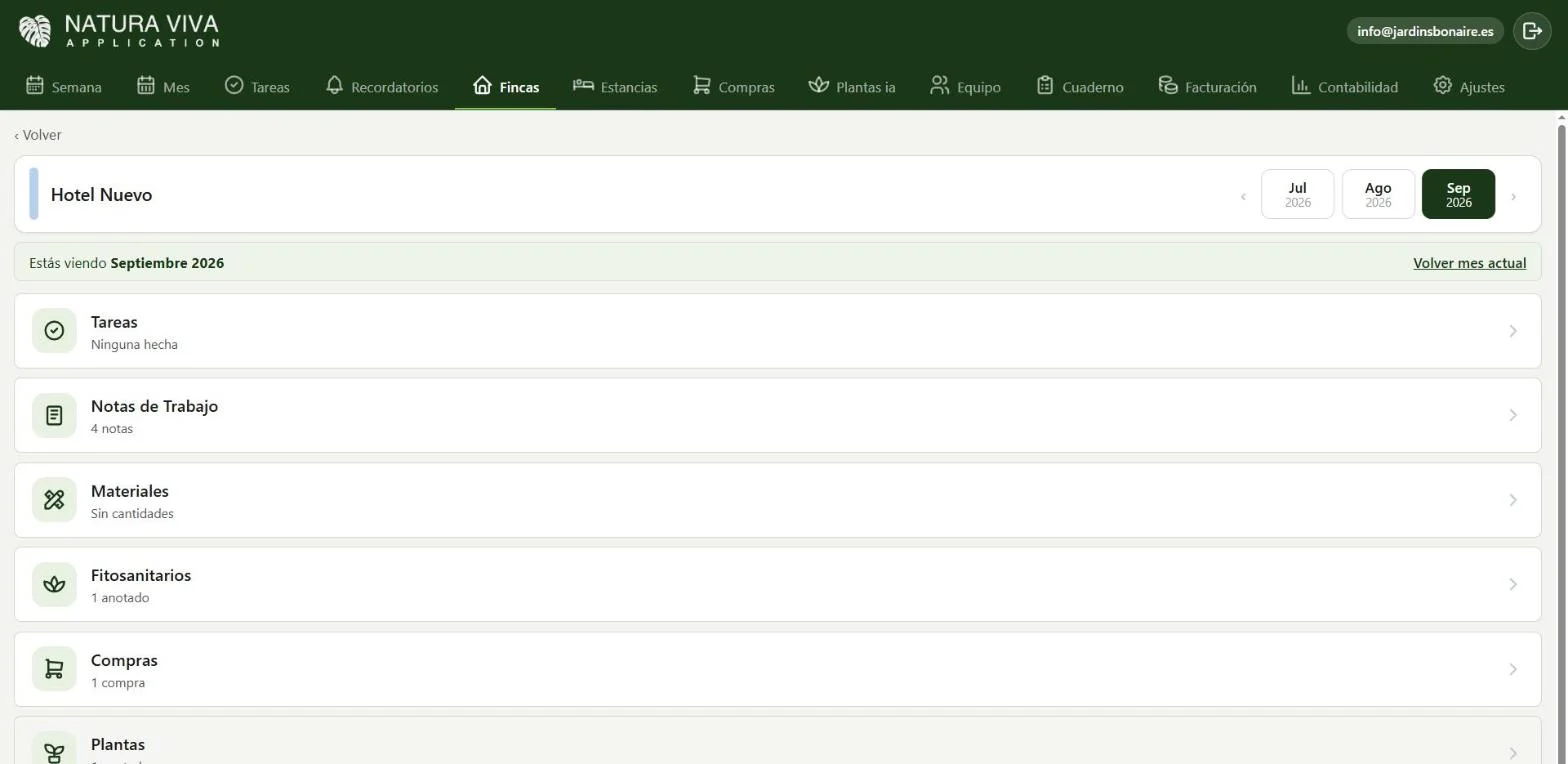Expand the Notas de Trabajo chevron

click(1513, 415)
